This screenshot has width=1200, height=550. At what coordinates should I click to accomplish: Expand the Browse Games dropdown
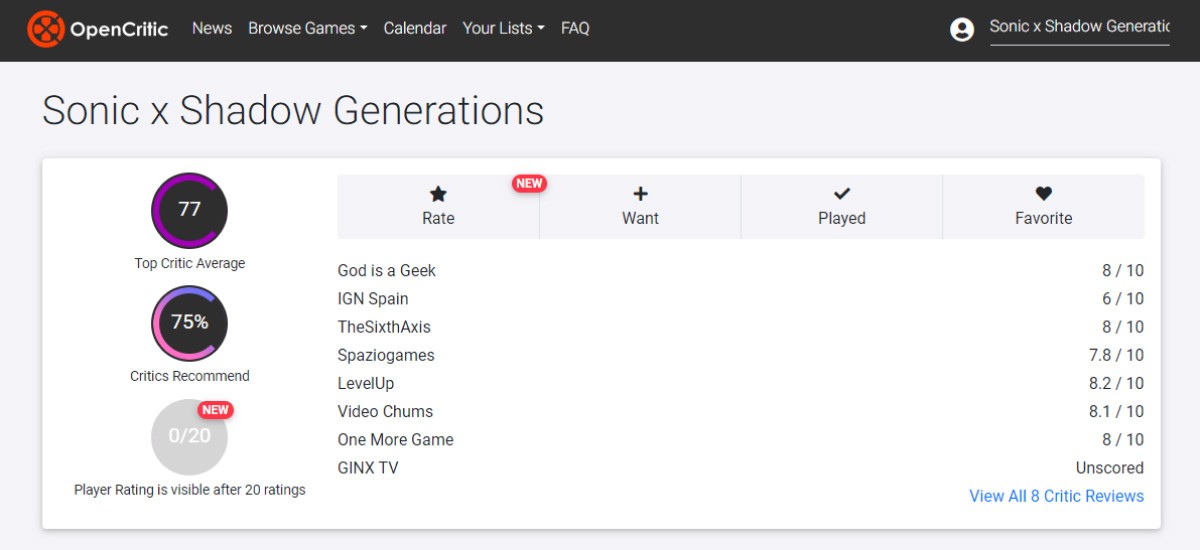308,28
